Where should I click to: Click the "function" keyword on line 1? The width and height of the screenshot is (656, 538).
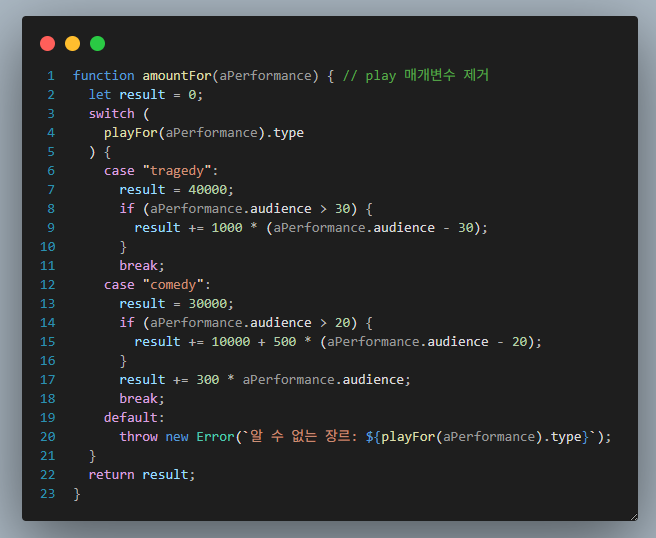[104, 76]
